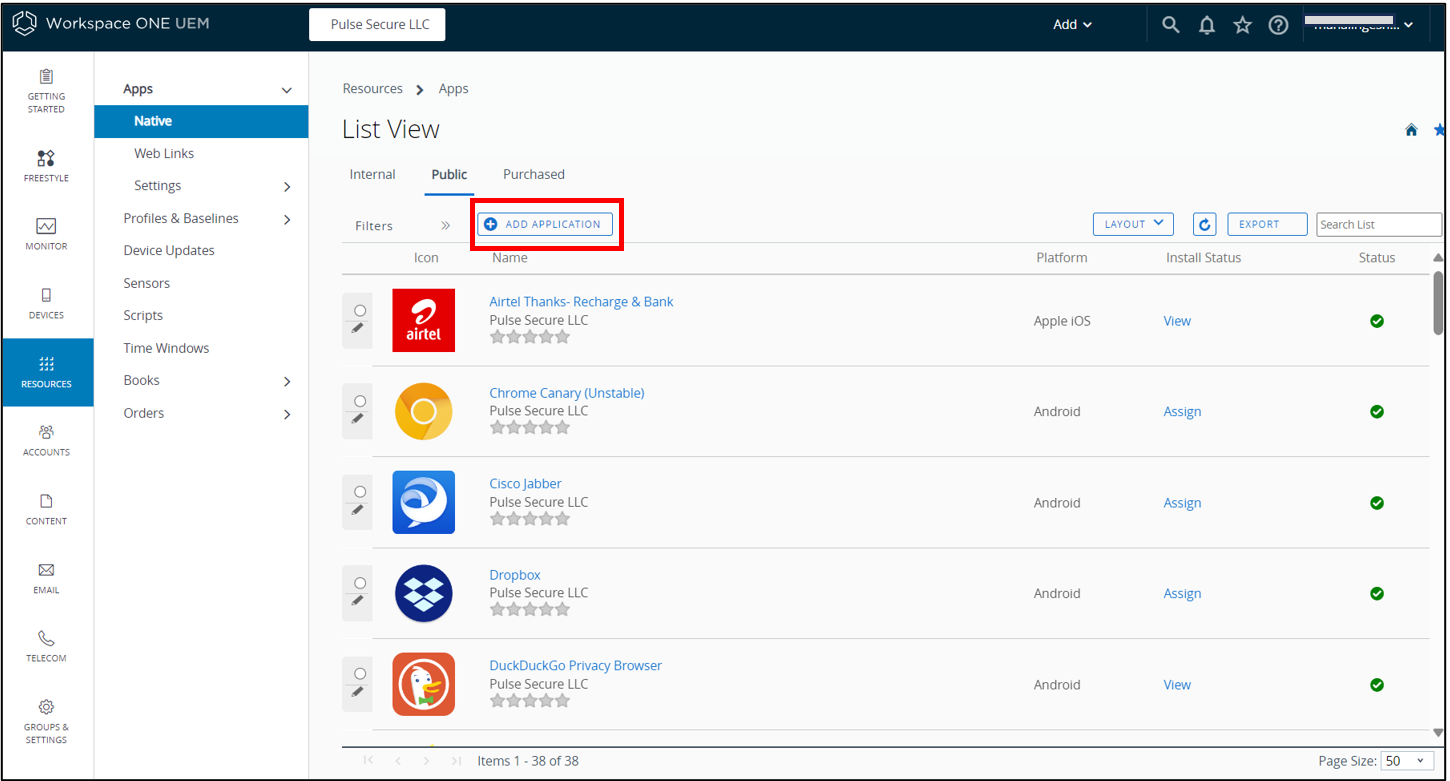Open the notifications bell icon
The width and height of the screenshot is (1450, 781).
pos(1206,25)
